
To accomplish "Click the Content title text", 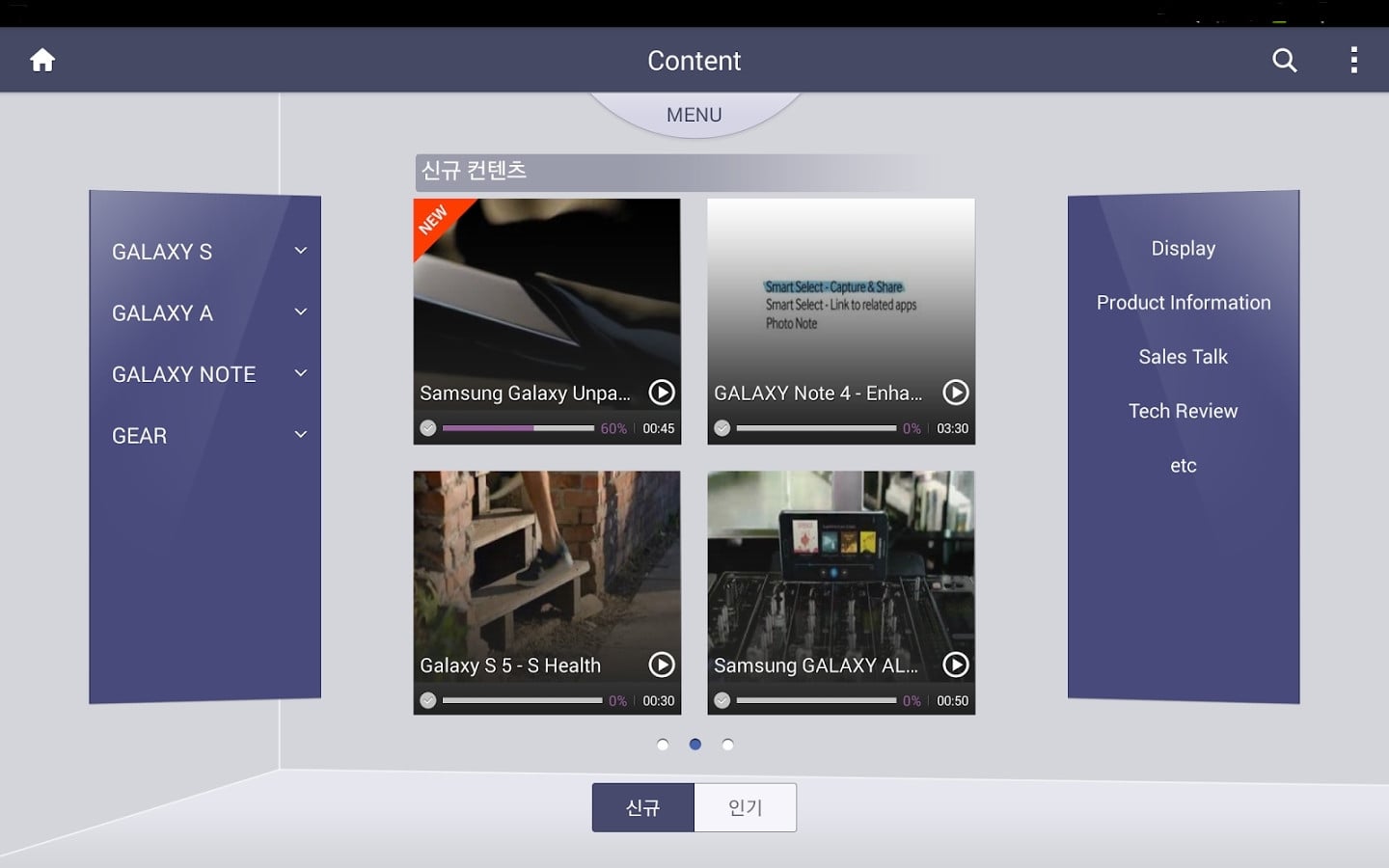I will coord(694,61).
